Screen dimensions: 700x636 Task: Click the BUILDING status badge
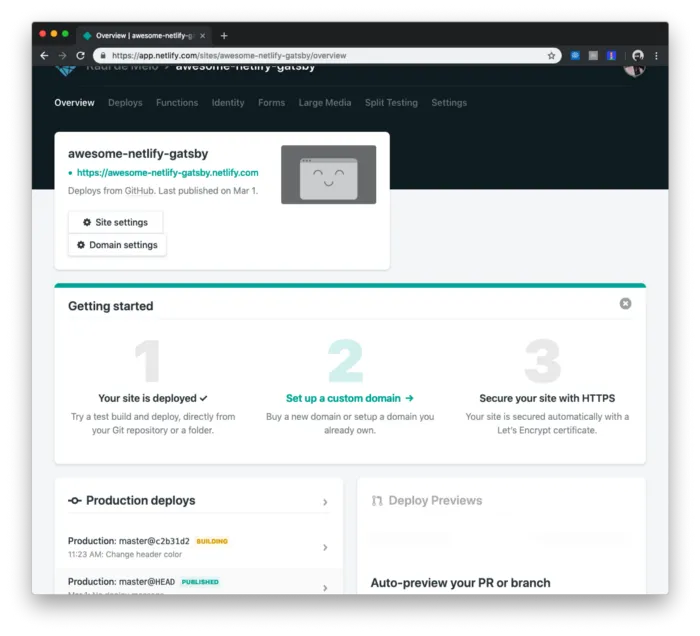[x=212, y=541]
